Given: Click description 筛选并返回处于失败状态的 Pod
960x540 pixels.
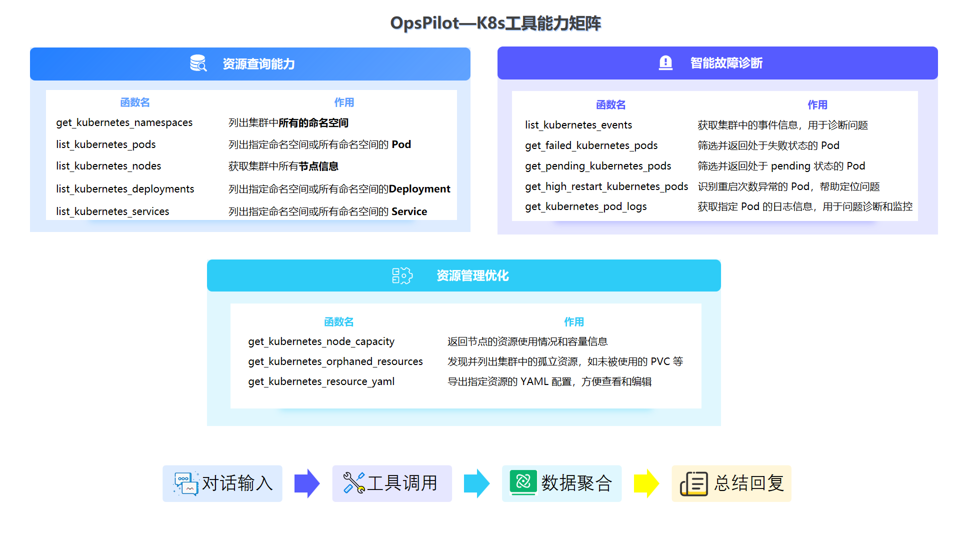Looking at the screenshot, I should [768, 146].
